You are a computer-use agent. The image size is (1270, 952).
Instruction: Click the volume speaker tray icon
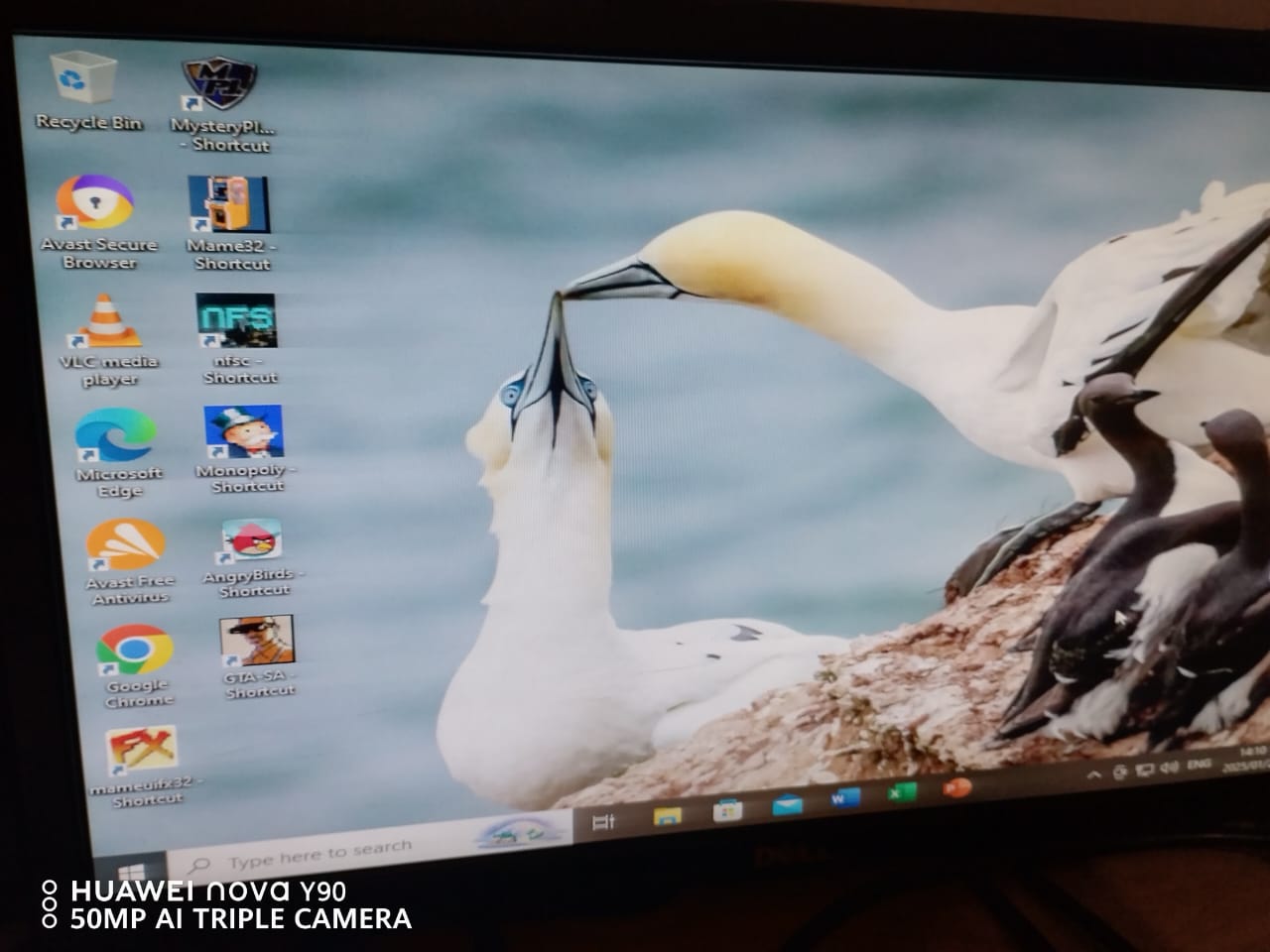pyautogui.click(x=1168, y=768)
